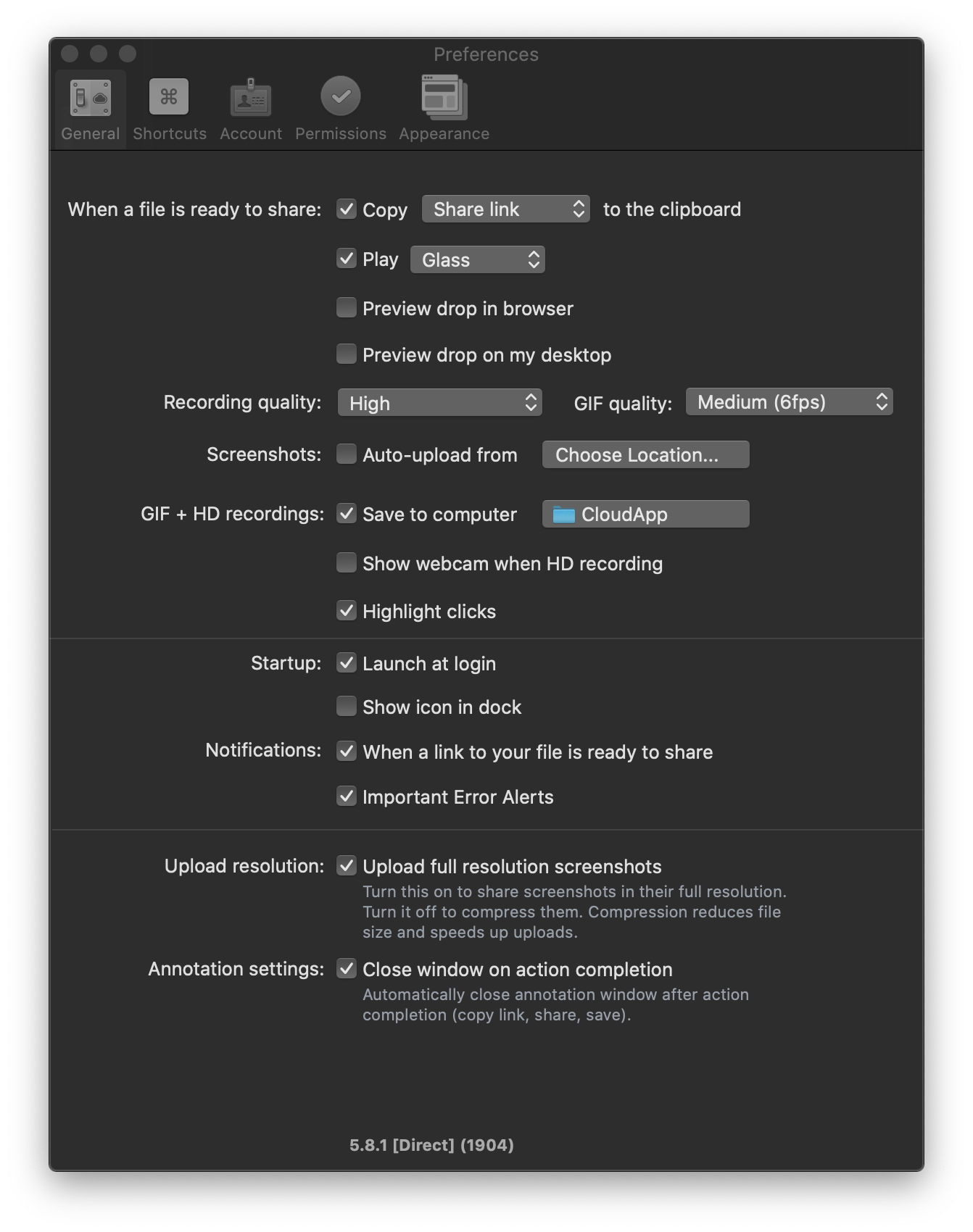
Task: Open the Glass sound dropdown
Action: coord(478,260)
